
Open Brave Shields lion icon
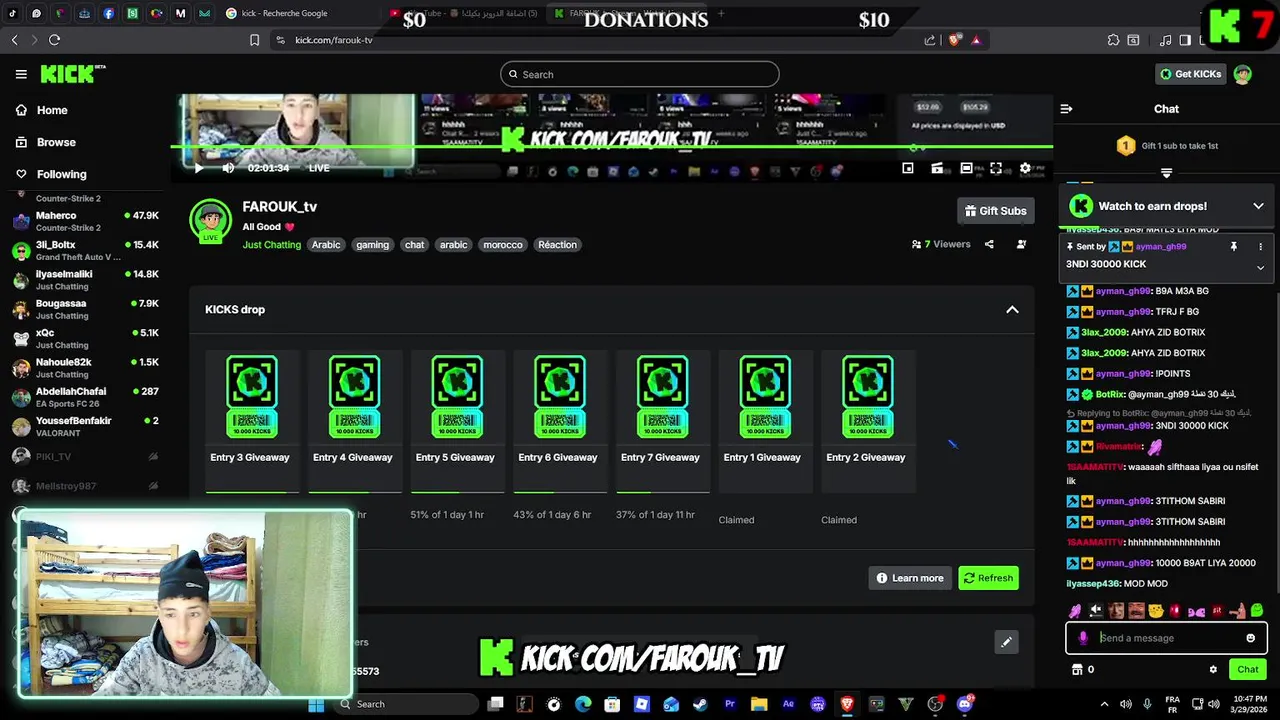coord(954,40)
